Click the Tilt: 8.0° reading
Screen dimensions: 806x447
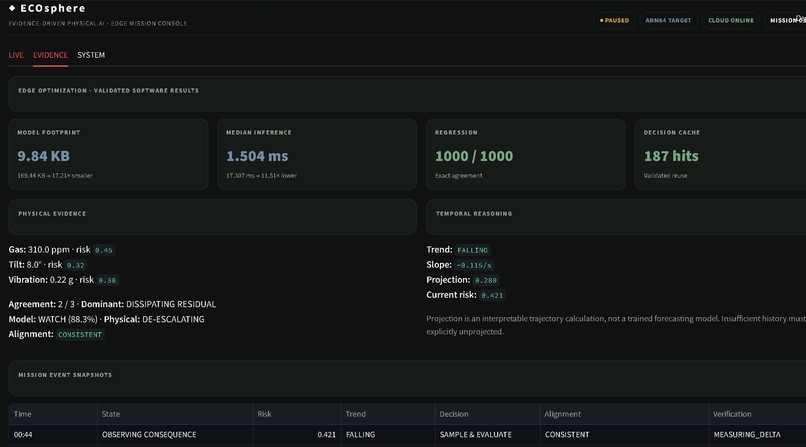click(x=25, y=265)
